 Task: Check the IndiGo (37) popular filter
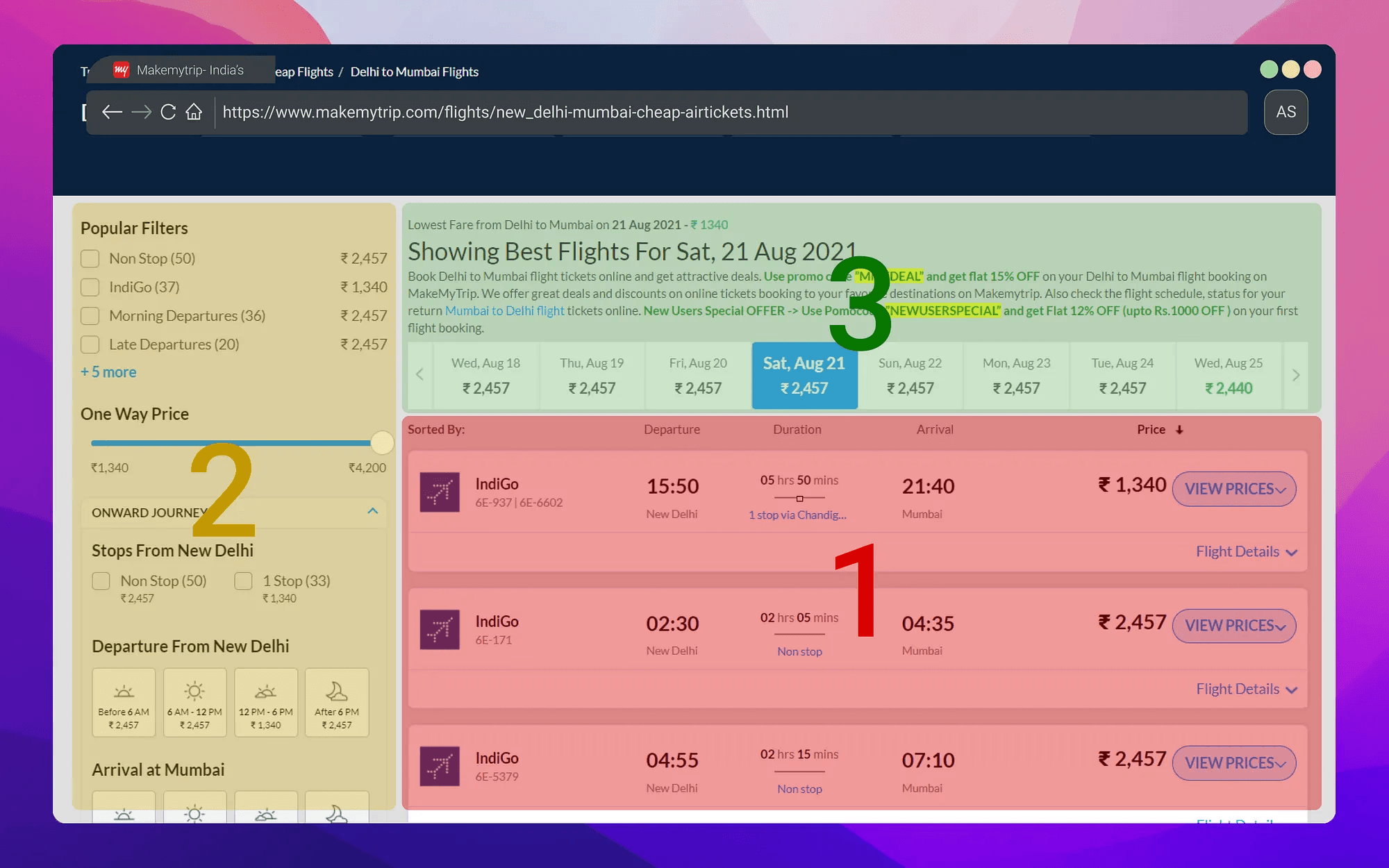[90, 287]
